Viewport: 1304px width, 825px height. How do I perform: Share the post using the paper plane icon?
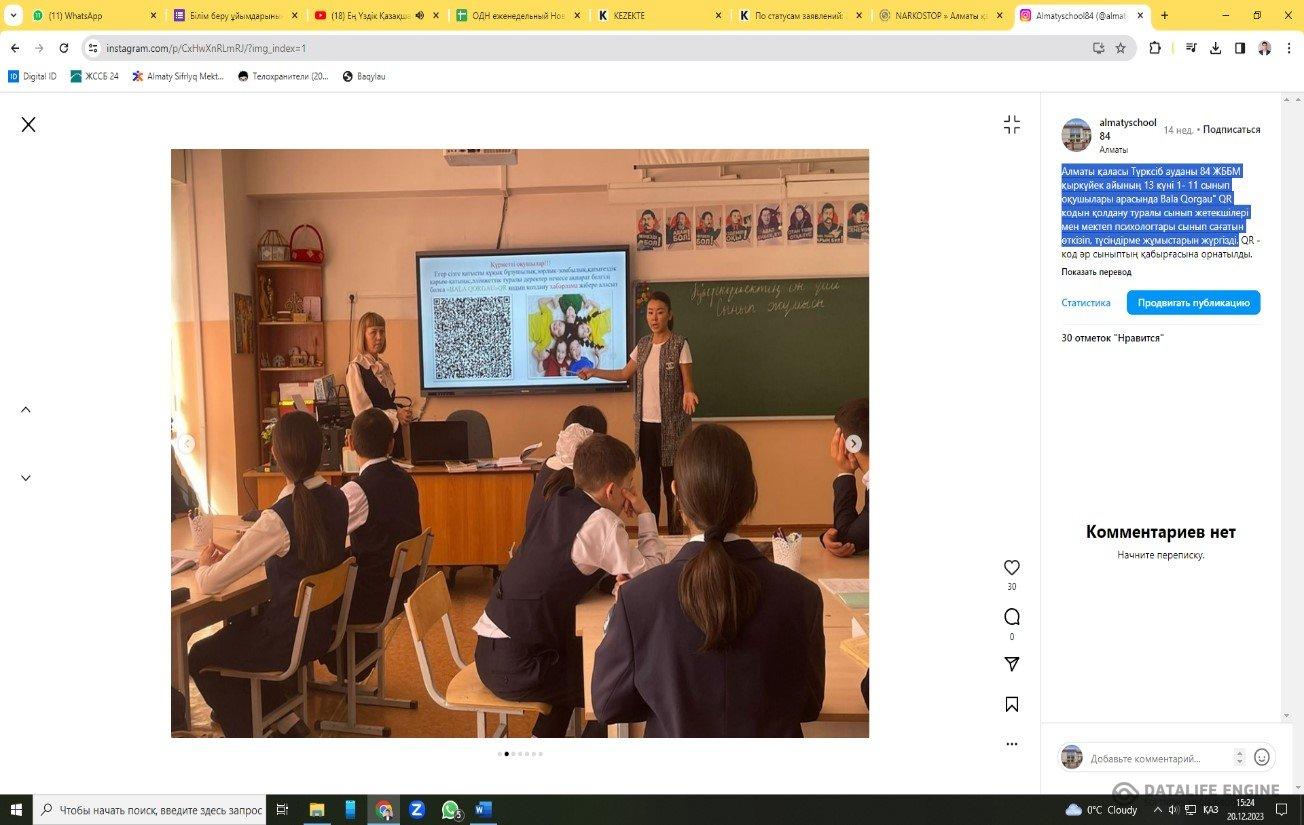[1011, 663]
